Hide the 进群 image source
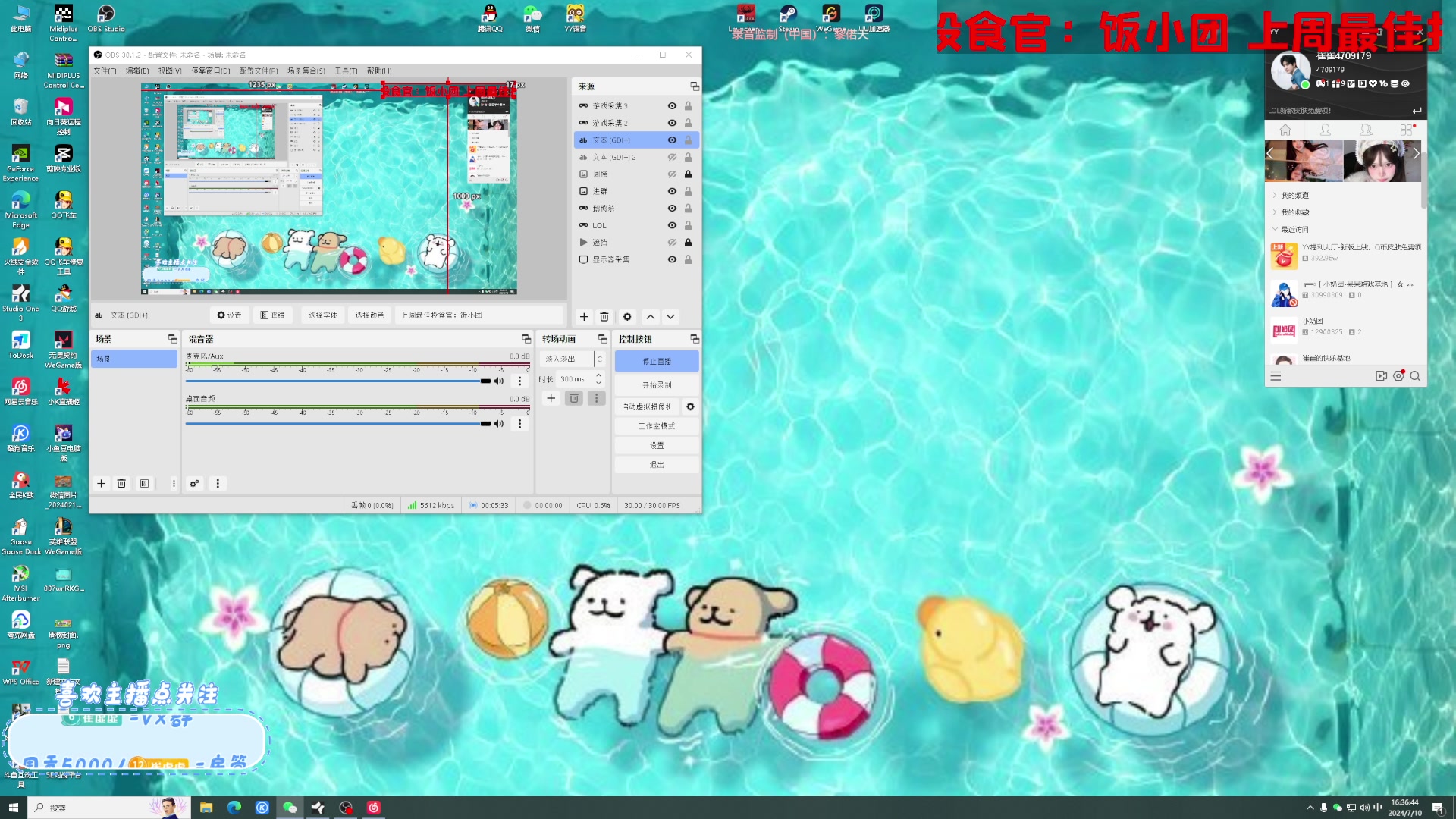 [x=672, y=191]
